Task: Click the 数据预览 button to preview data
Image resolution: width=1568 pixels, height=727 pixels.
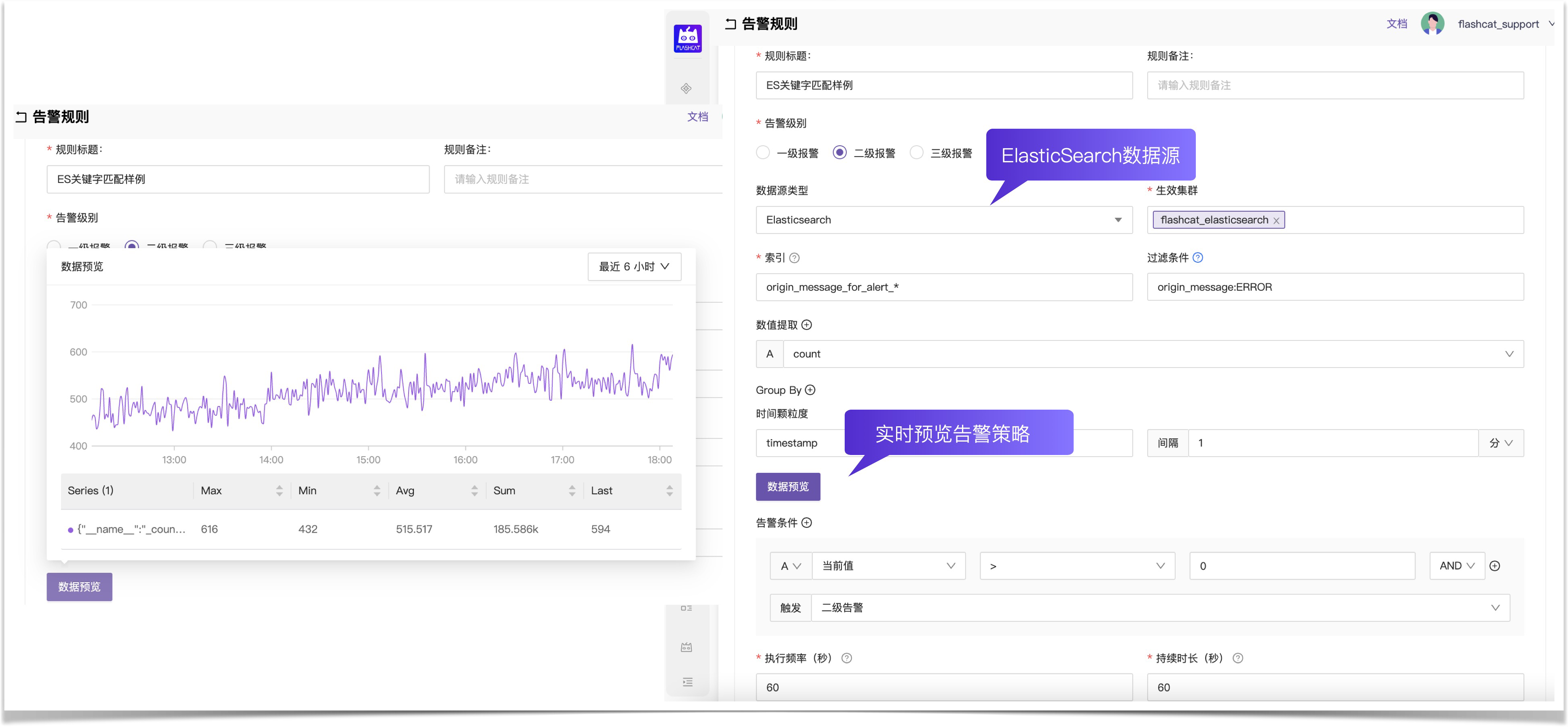Action: [788, 487]
